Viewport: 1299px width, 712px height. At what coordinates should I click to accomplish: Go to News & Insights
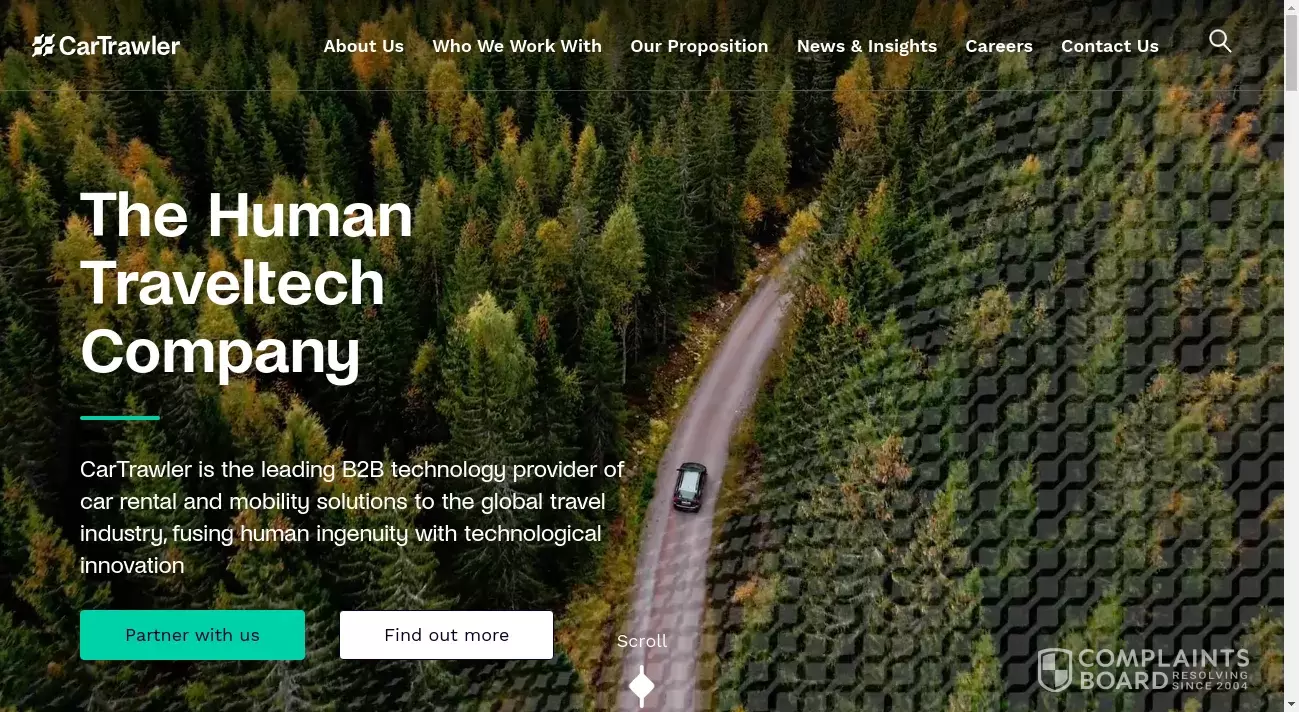point(867,46)
